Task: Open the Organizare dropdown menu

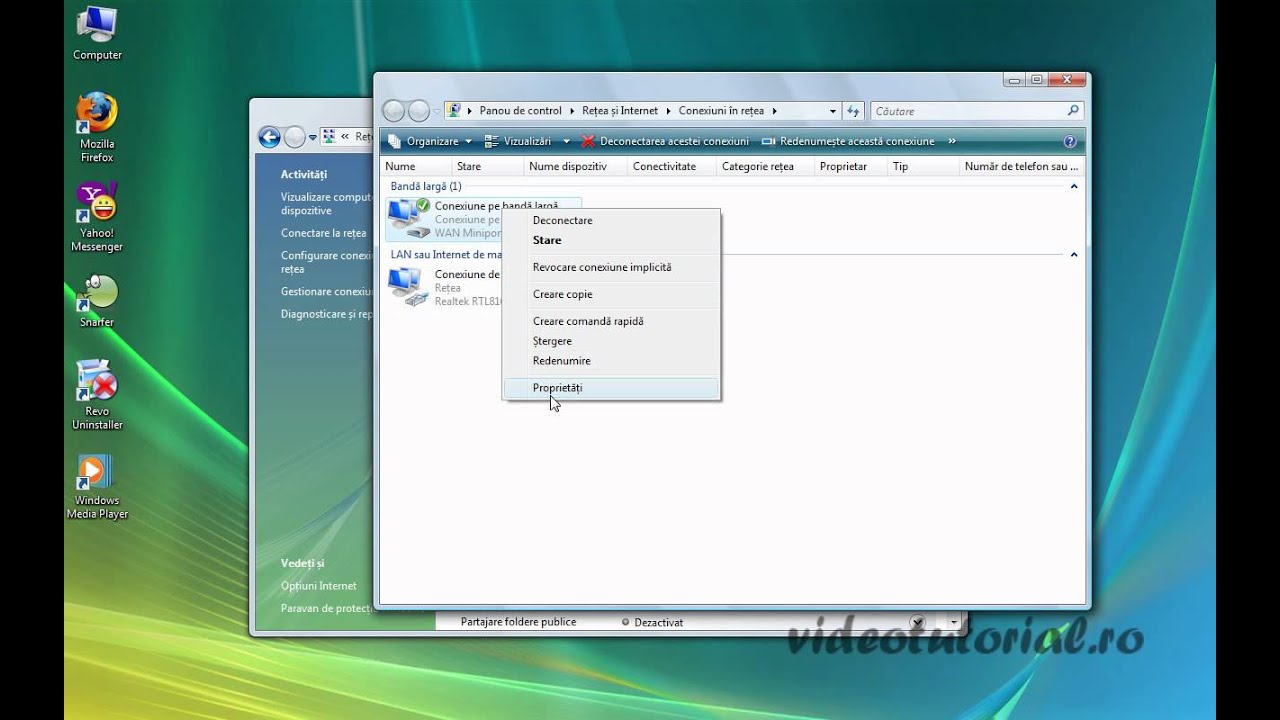Action: (x=430, y=141)
